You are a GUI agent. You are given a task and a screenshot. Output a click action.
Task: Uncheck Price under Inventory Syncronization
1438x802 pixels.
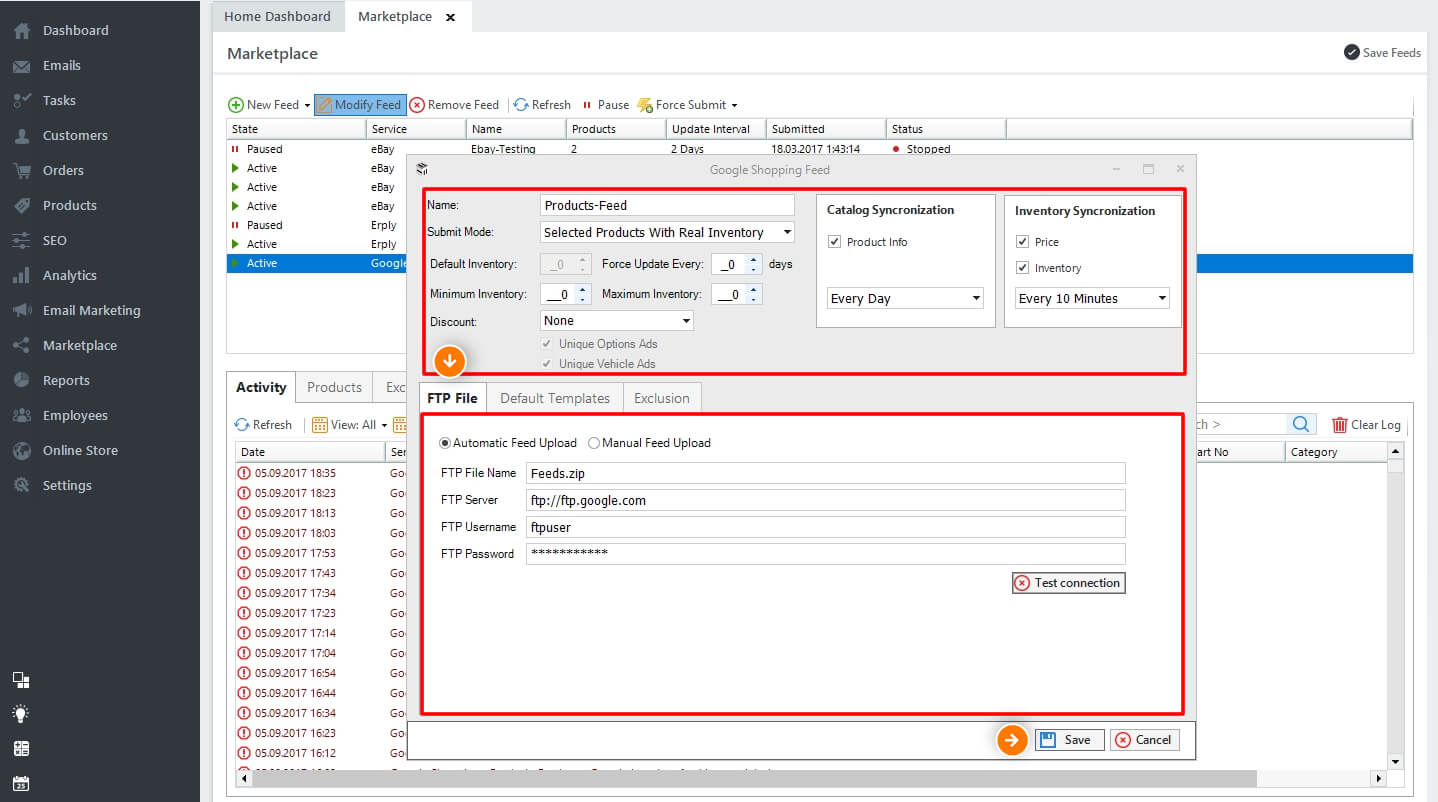[x=1022, y=242]
